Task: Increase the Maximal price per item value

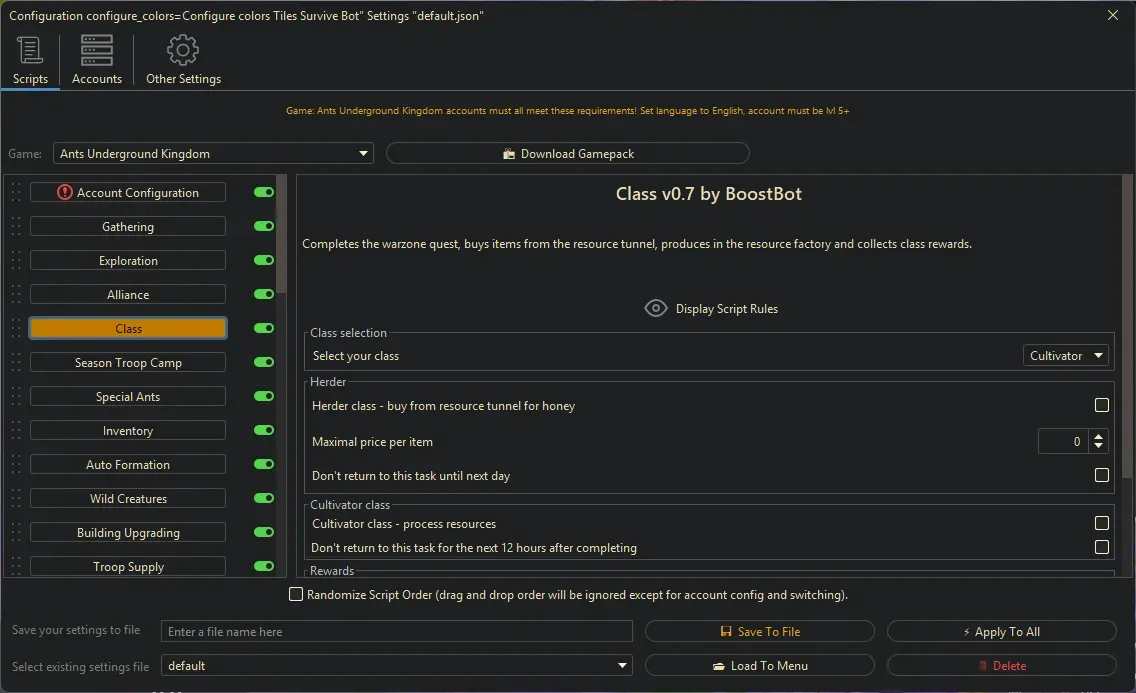Action: coord(1099,436)
